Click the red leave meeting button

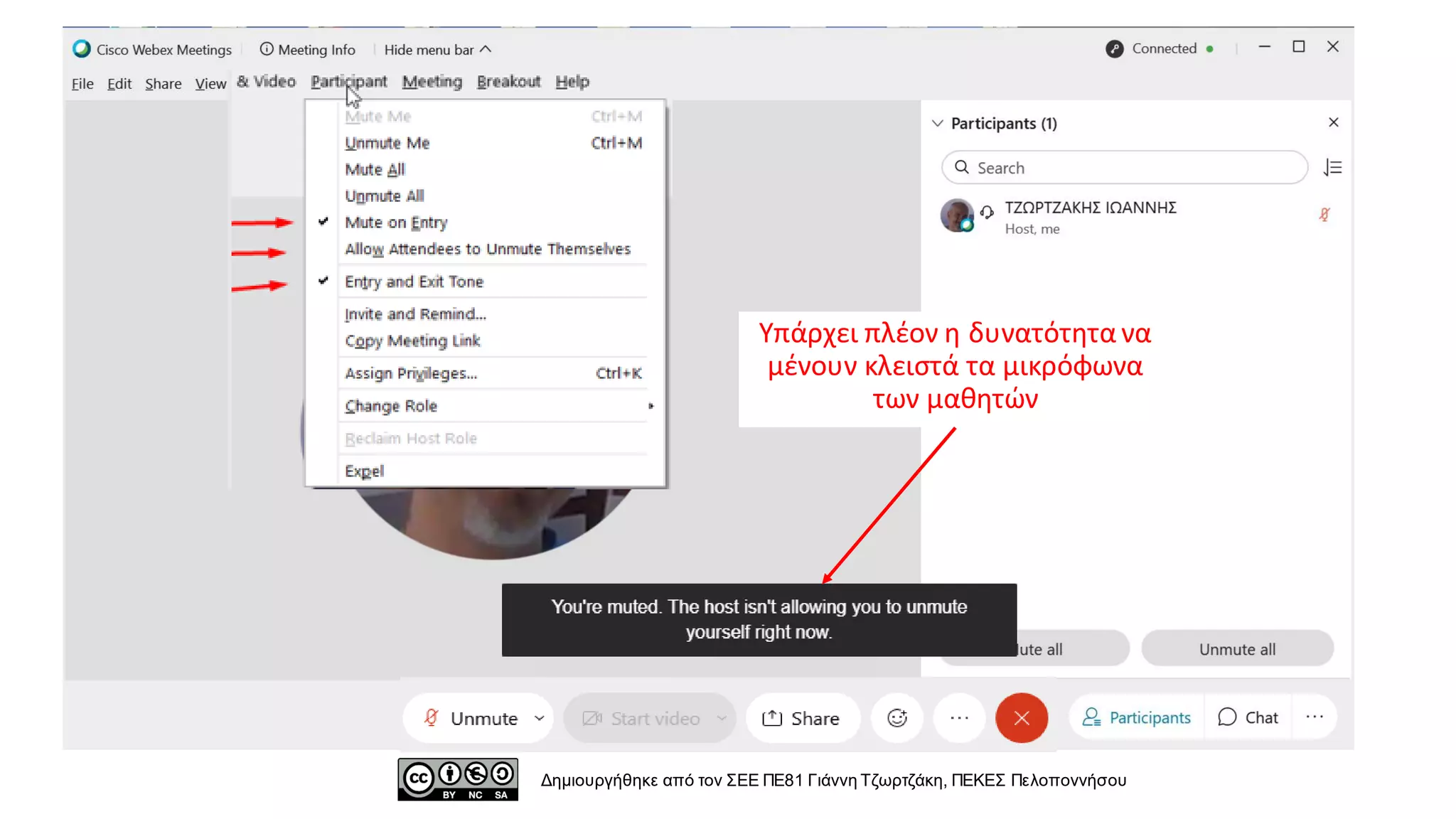[1021, 718]
